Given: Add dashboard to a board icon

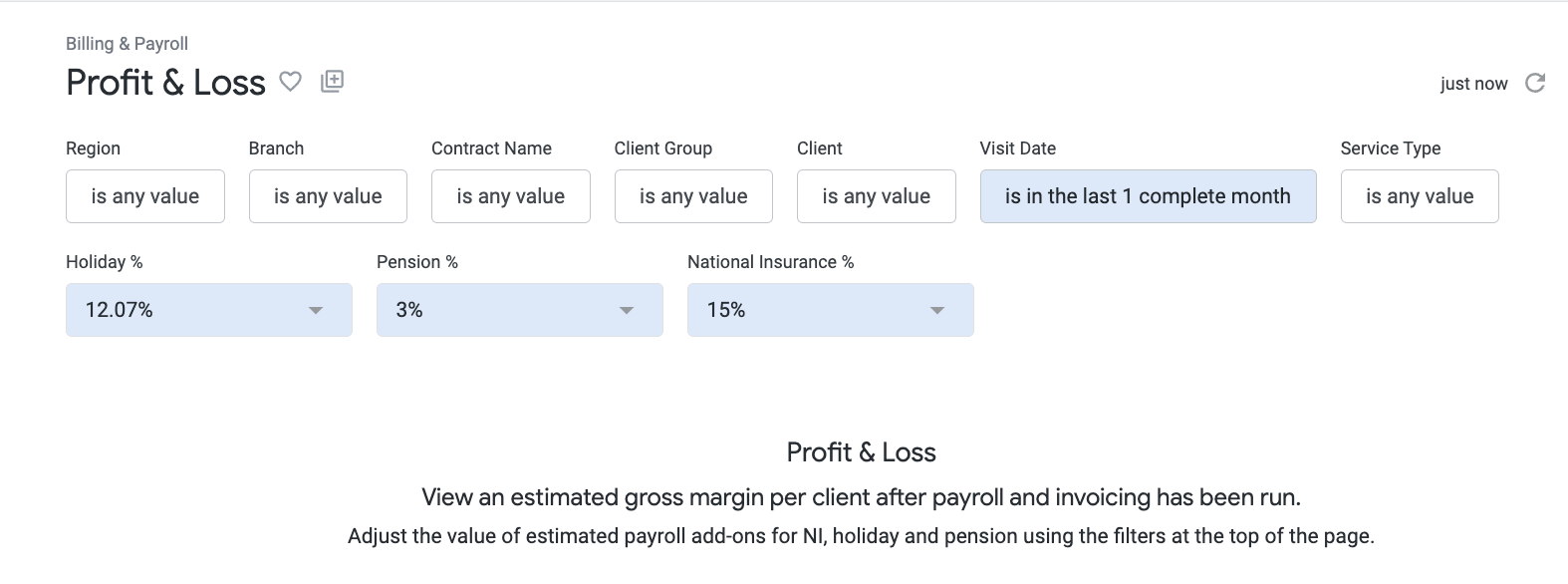Looking at the screenshot, I should click(332, 82).
